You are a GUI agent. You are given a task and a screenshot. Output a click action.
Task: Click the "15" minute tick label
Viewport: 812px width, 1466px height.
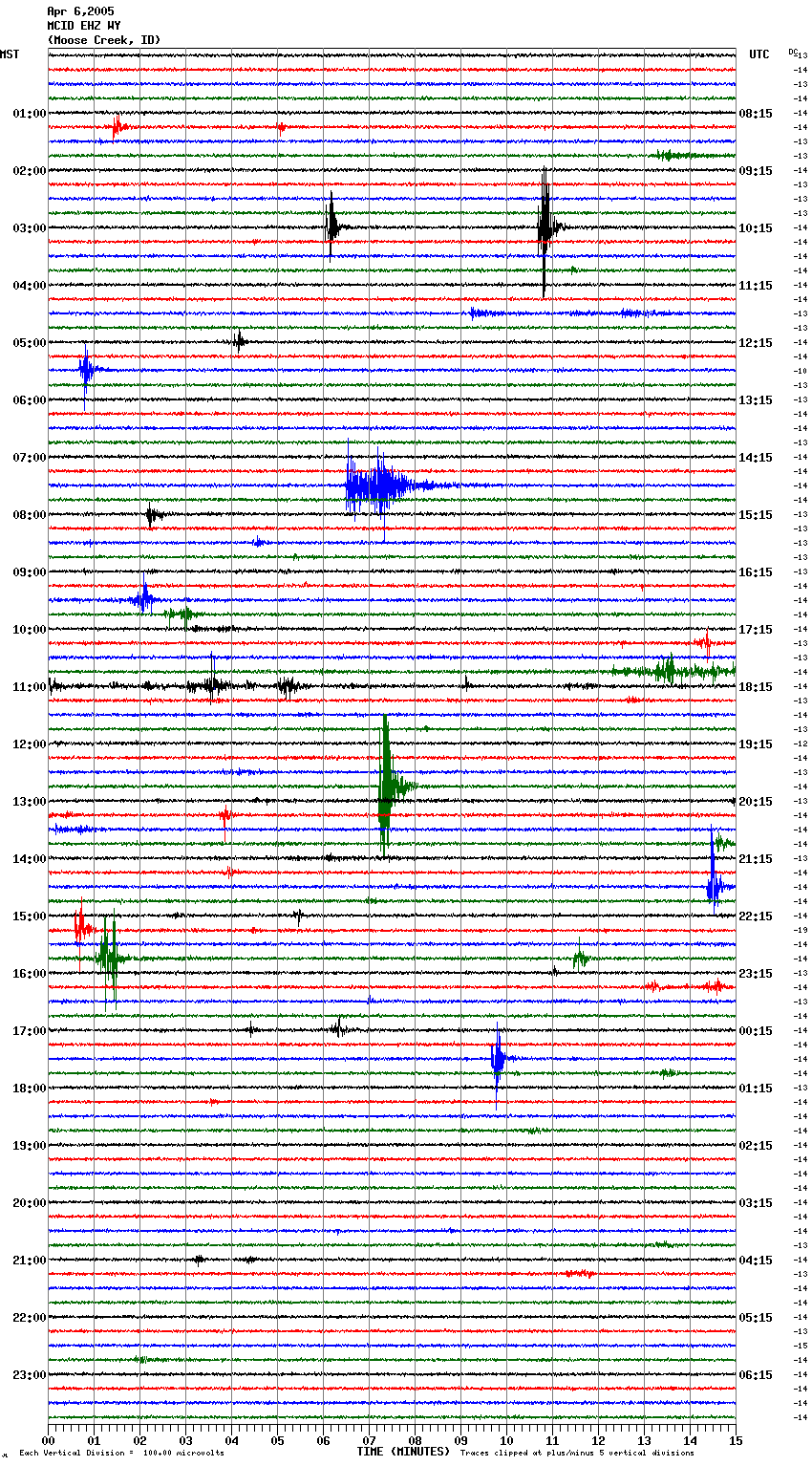736,1441
